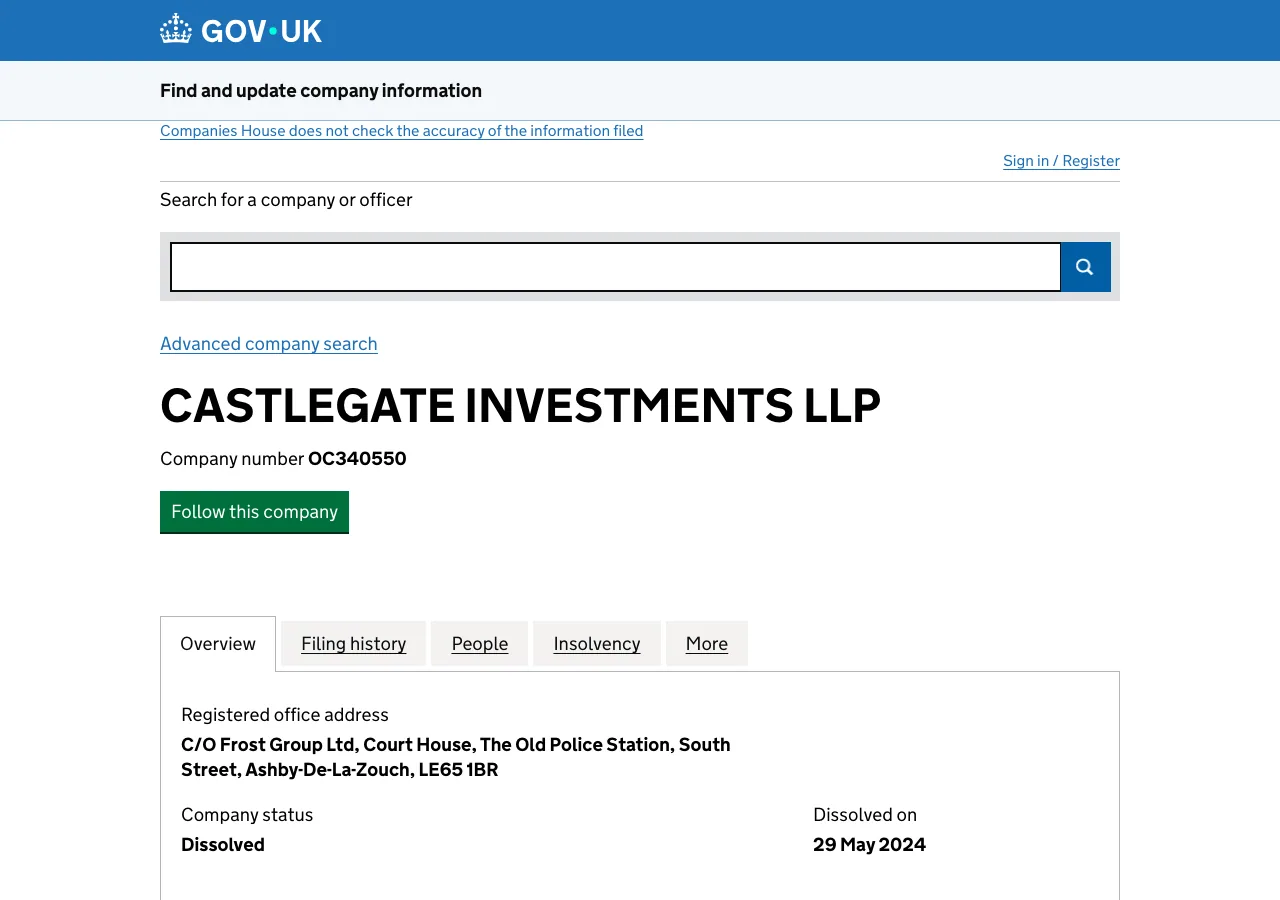Viewport: 1280px width, 900px height.
Task: Click Follow this company
Action: coord(254,511)
